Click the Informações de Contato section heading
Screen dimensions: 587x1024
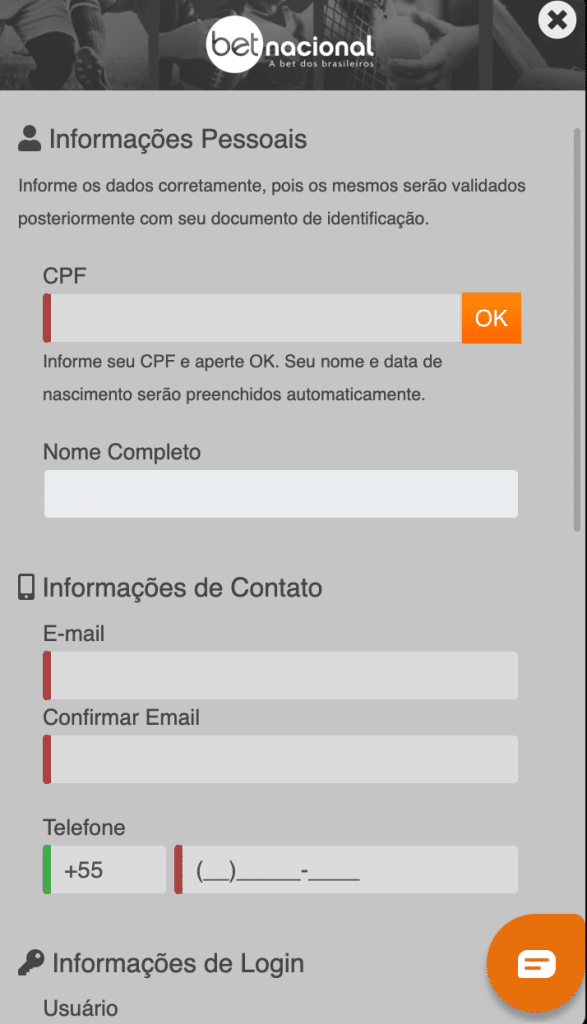(x=182, y=588)
